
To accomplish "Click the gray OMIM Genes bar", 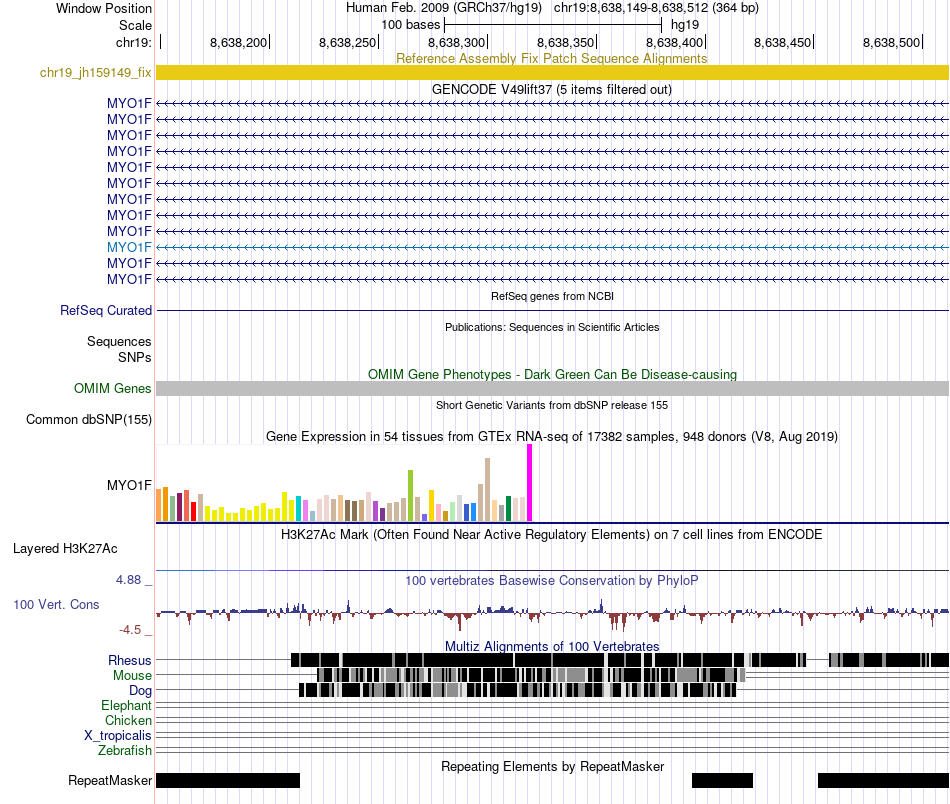I will click(x=552, y=388).
